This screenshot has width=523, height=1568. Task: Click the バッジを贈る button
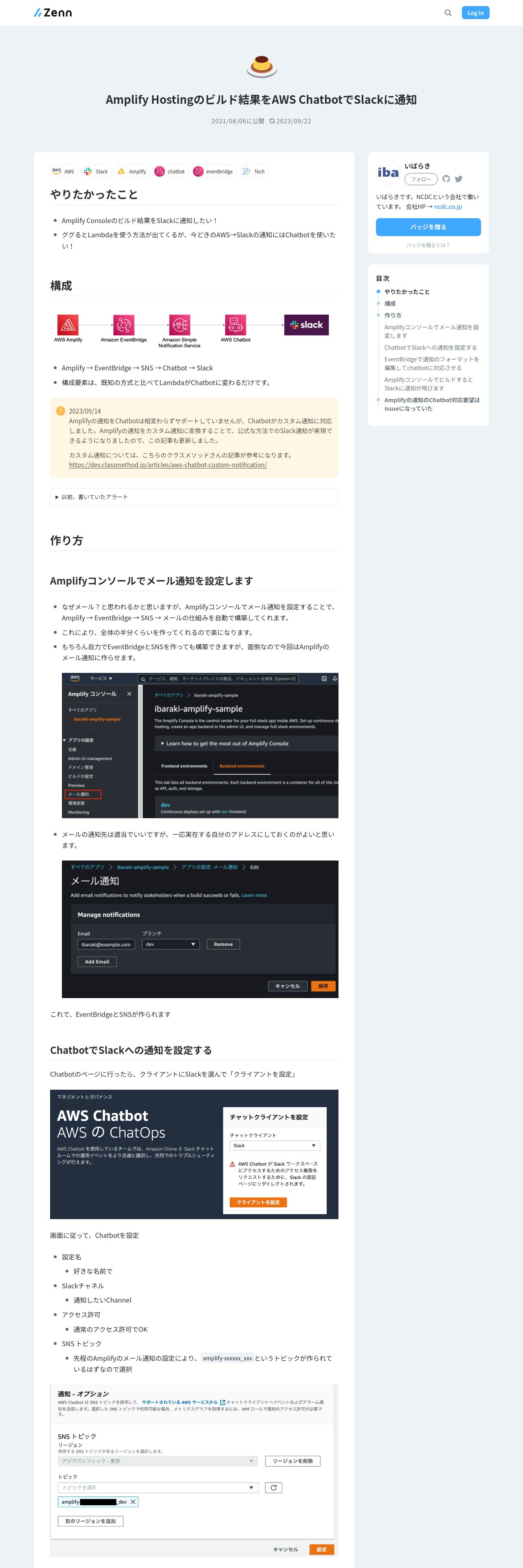click(x=428, y=227)
